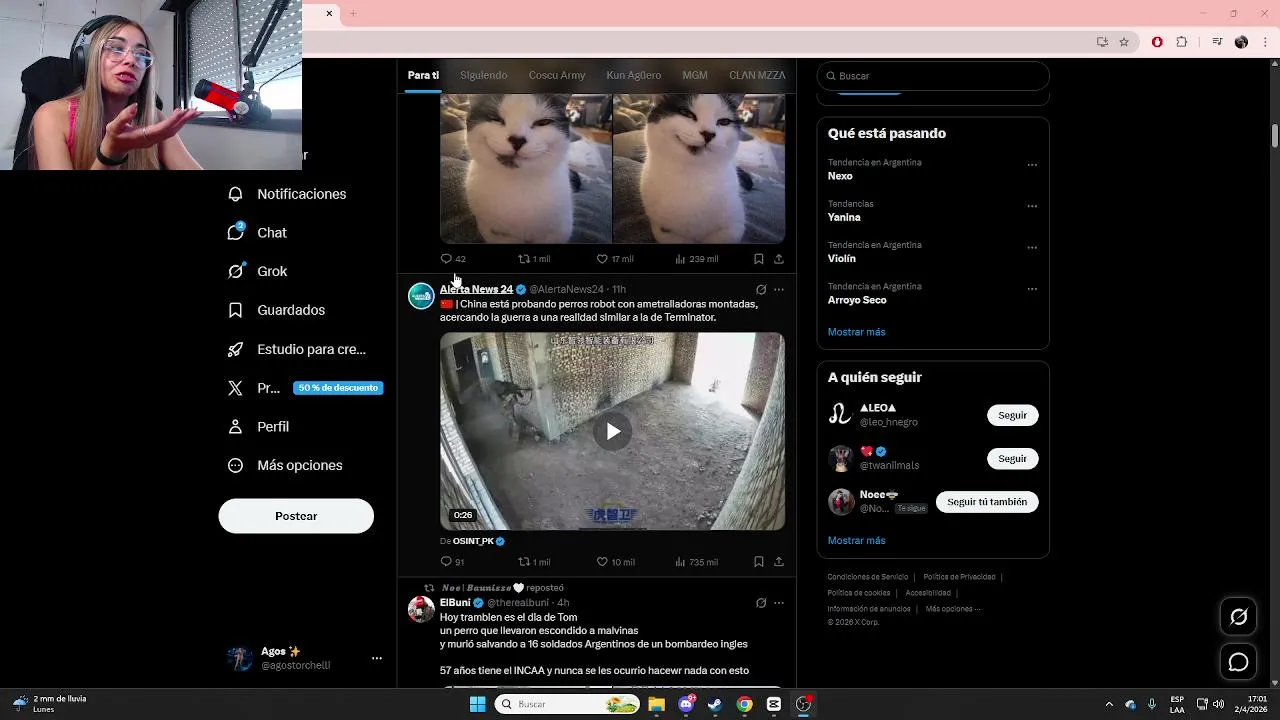Switch to the Para ti tab
This screenshot has width=1280, height=720.
[x=423, y=75]
